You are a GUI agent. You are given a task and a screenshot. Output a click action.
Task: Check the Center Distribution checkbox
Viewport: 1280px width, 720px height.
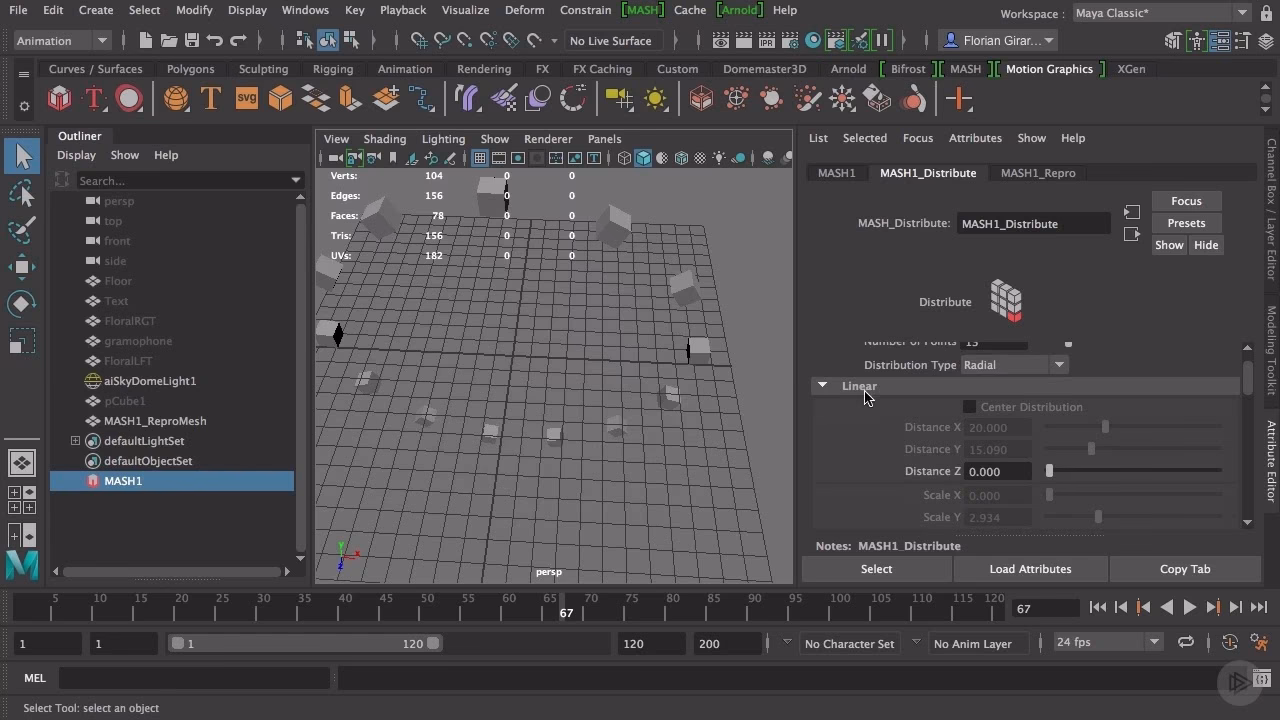pos(969,407)
